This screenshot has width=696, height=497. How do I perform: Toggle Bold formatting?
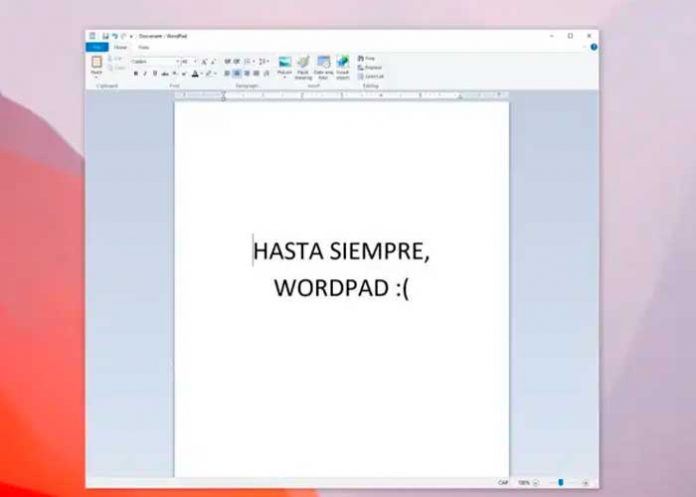(135, 73)
